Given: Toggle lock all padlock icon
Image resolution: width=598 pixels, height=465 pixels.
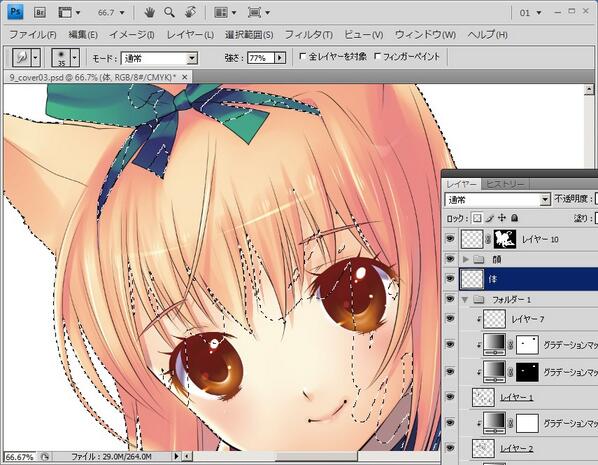Looking at the screenshot, I should (514, 218).
